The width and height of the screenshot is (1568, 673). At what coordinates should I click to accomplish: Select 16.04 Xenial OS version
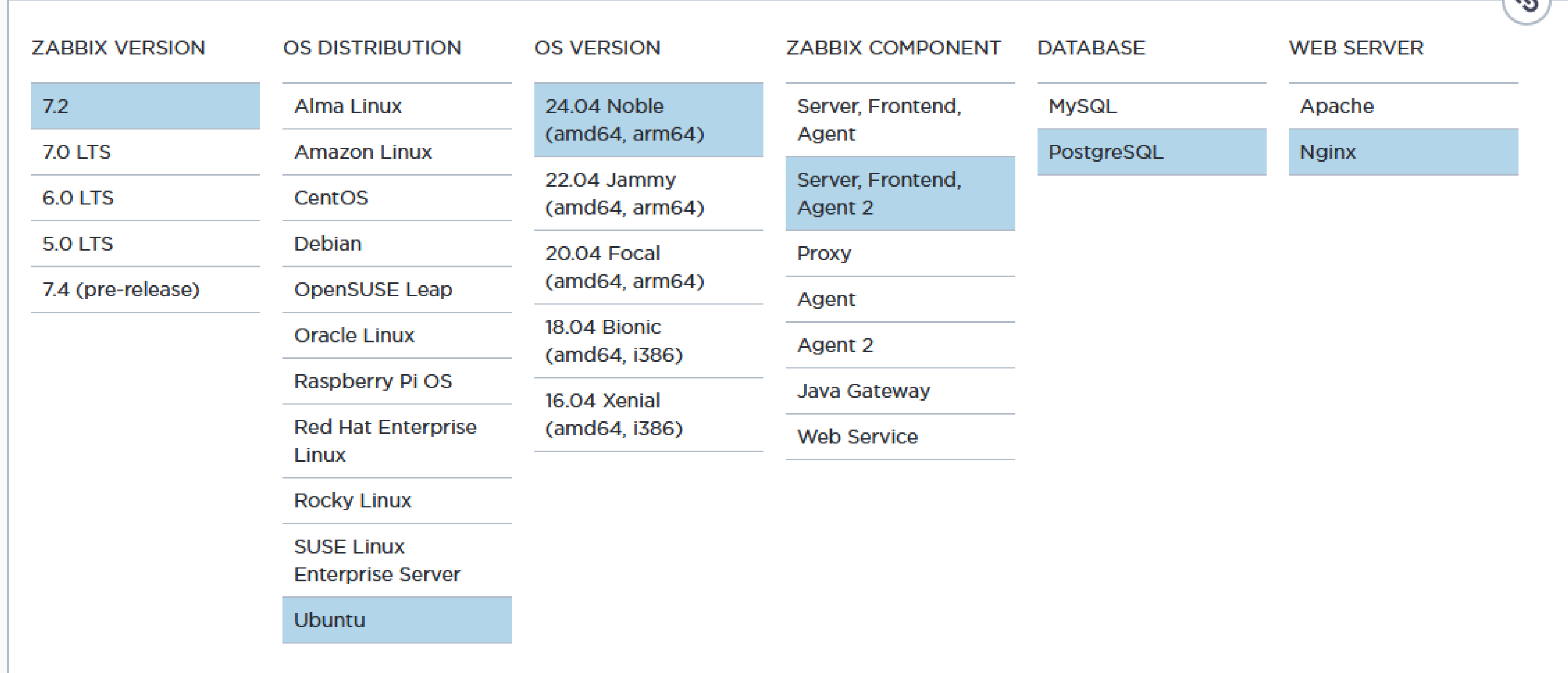click(x=648, y=415)
